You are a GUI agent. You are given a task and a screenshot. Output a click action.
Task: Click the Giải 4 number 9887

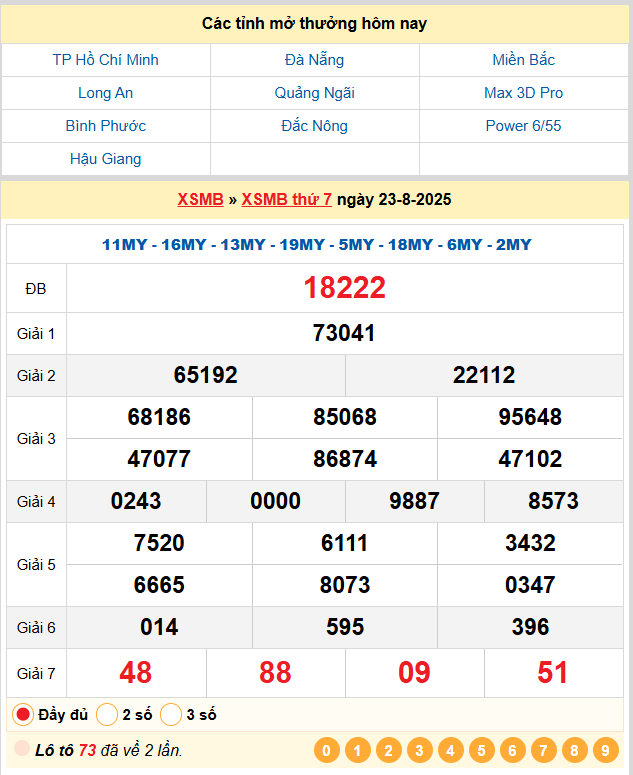tap(414, 501)
